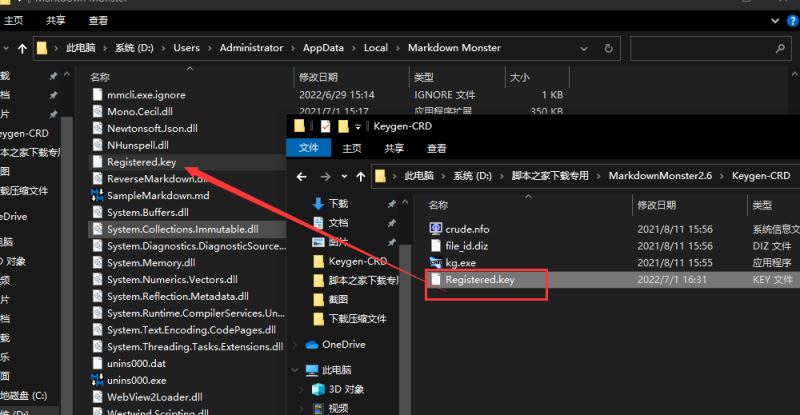Screen dimensions: 800x415
Task: Select unins000.dat file
Action: click(x=136, y=363)
